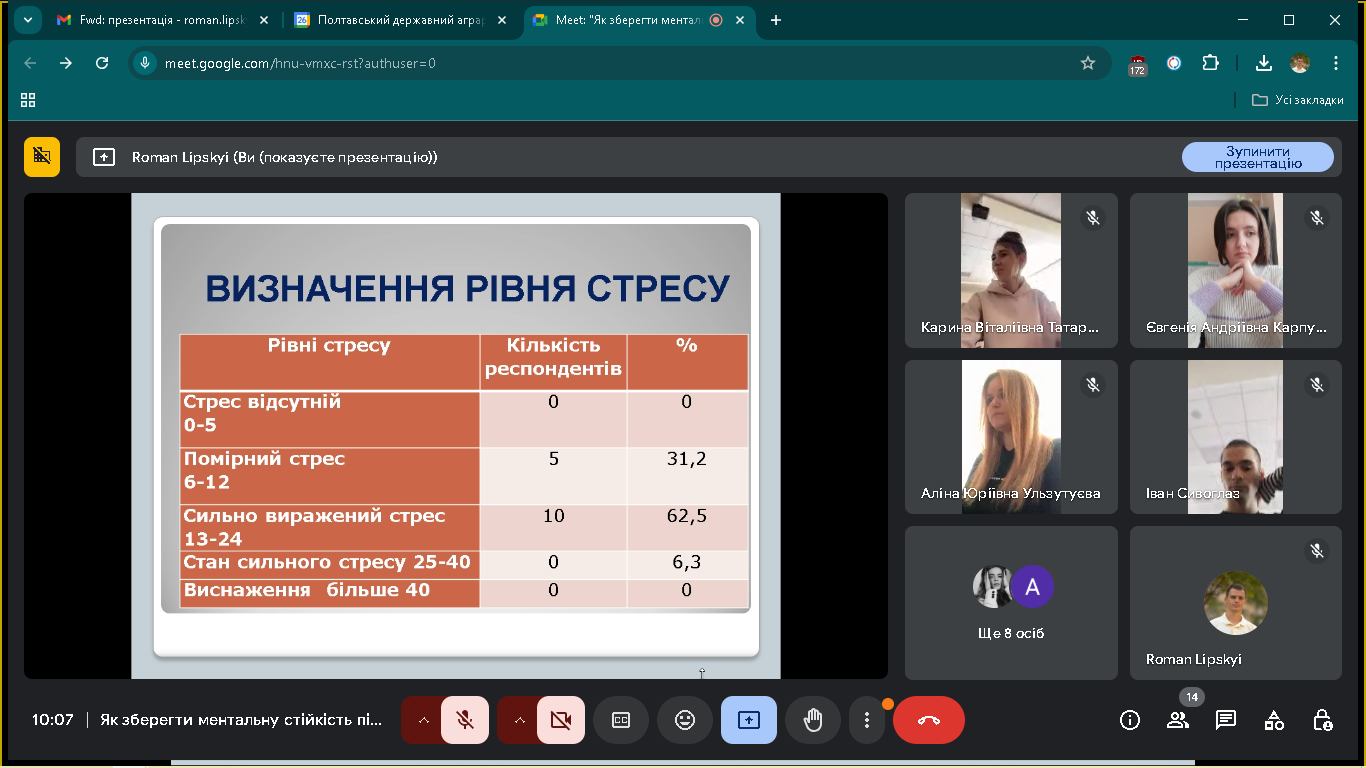Viewport: 1366px width, 768px height.
Task: Click muted mic icon on Карина's tile
Action: (1093, 217)
